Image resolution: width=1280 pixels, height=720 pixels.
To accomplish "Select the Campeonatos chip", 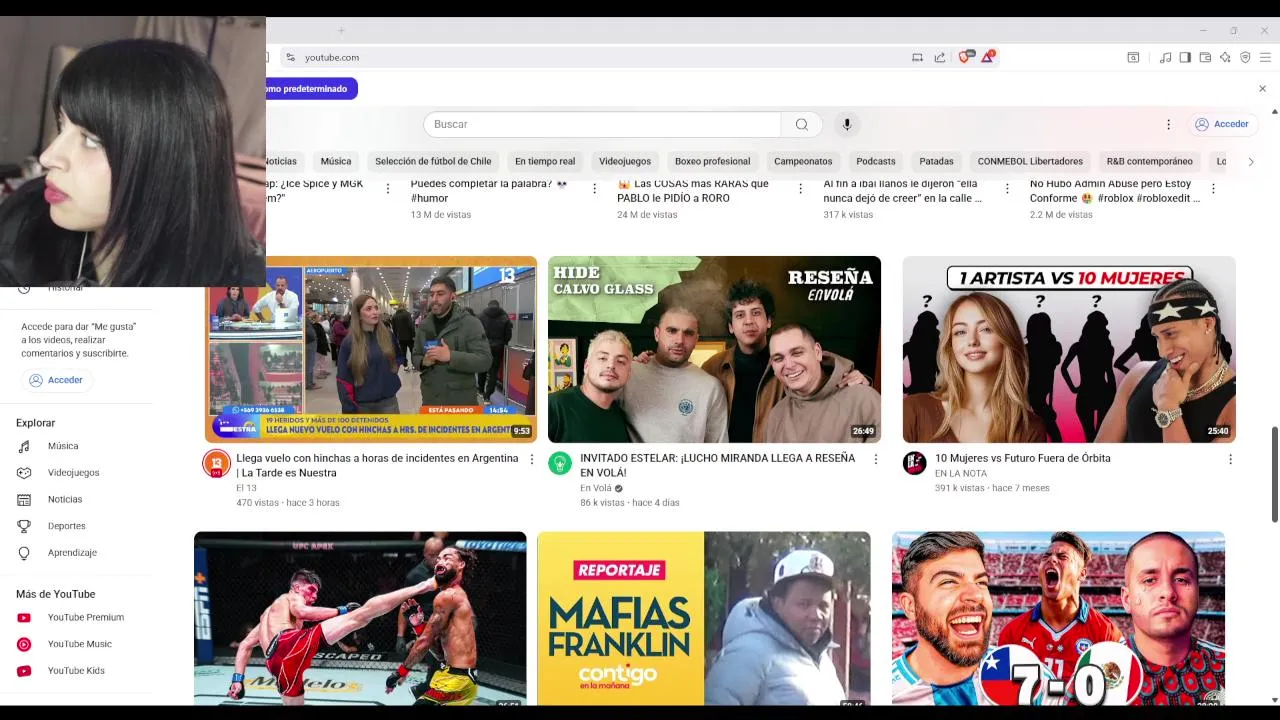I will point(803,161).
